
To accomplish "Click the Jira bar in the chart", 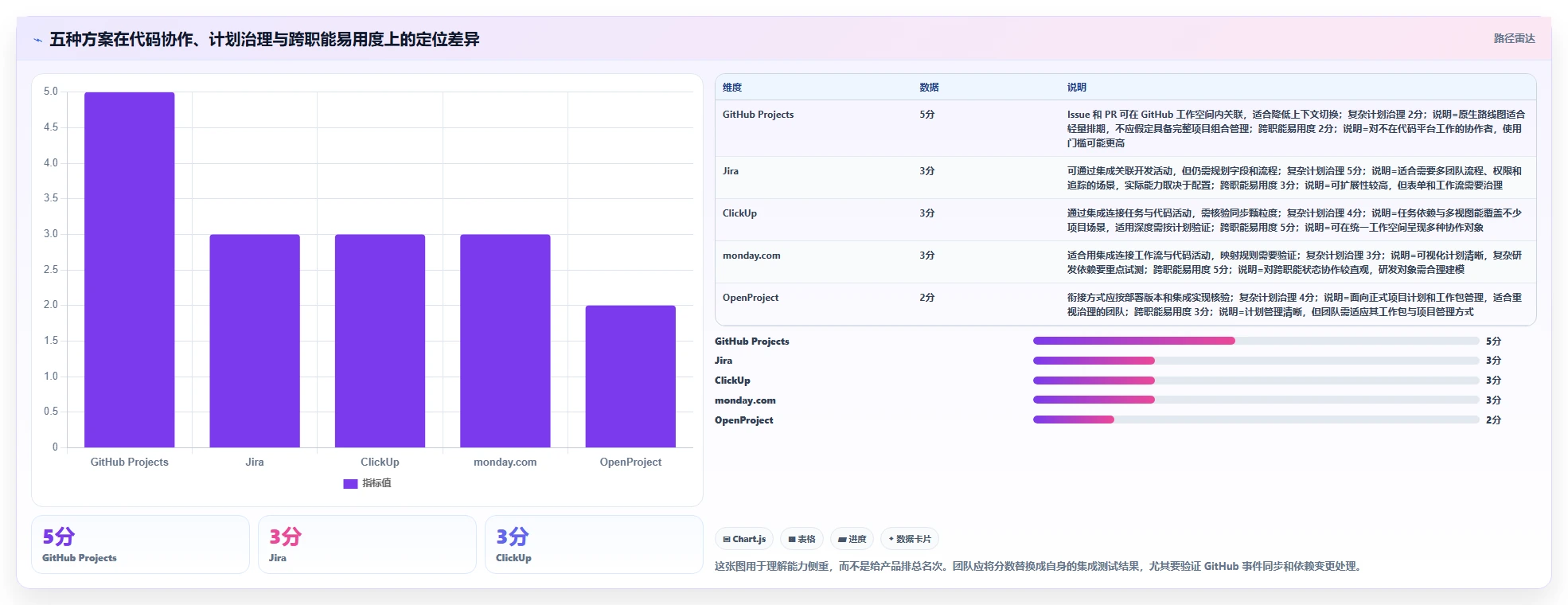I will [x=255, y=341].
